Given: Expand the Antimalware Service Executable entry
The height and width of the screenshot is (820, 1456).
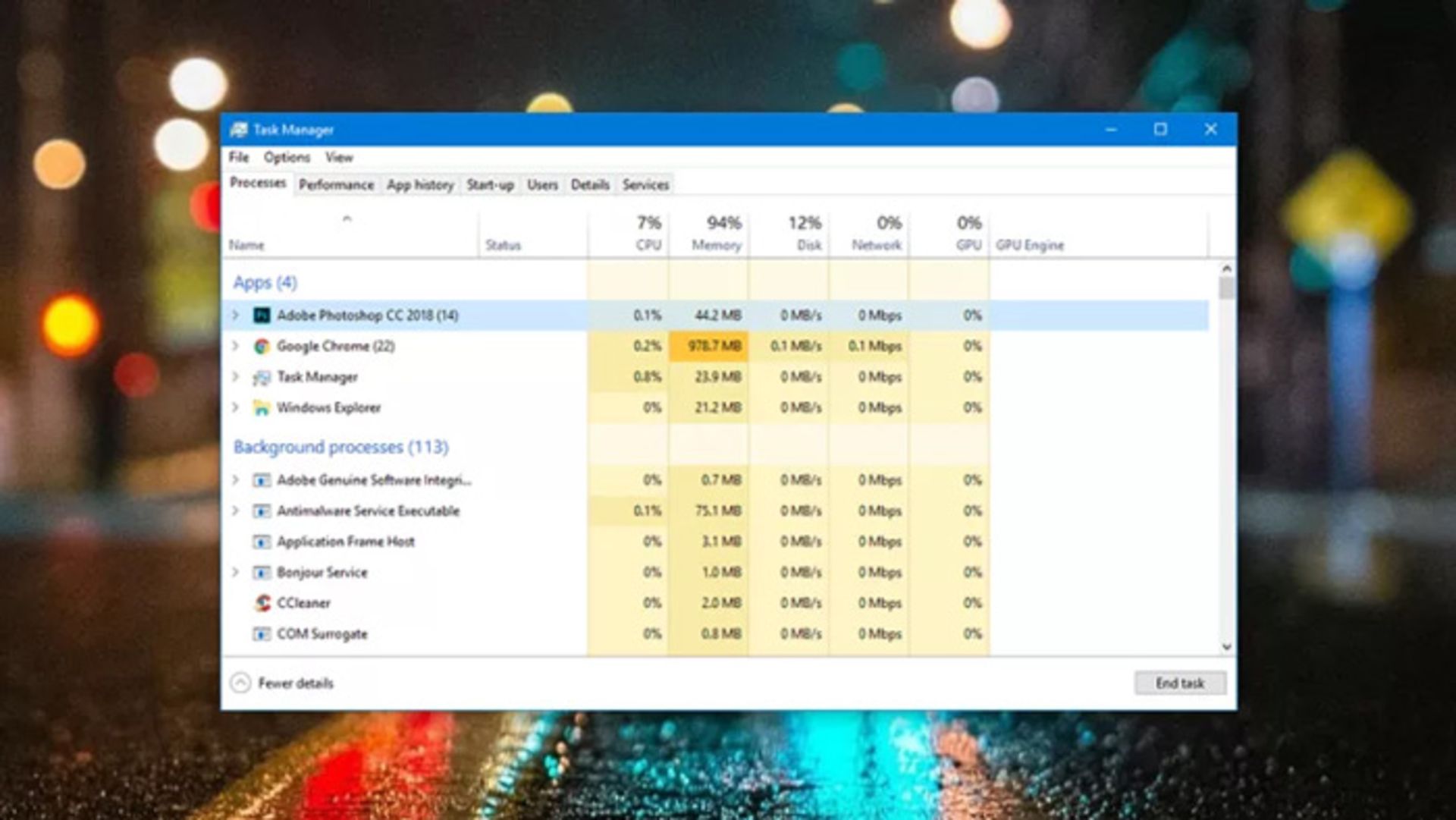Looking at the screenshot, I should 235,511.
